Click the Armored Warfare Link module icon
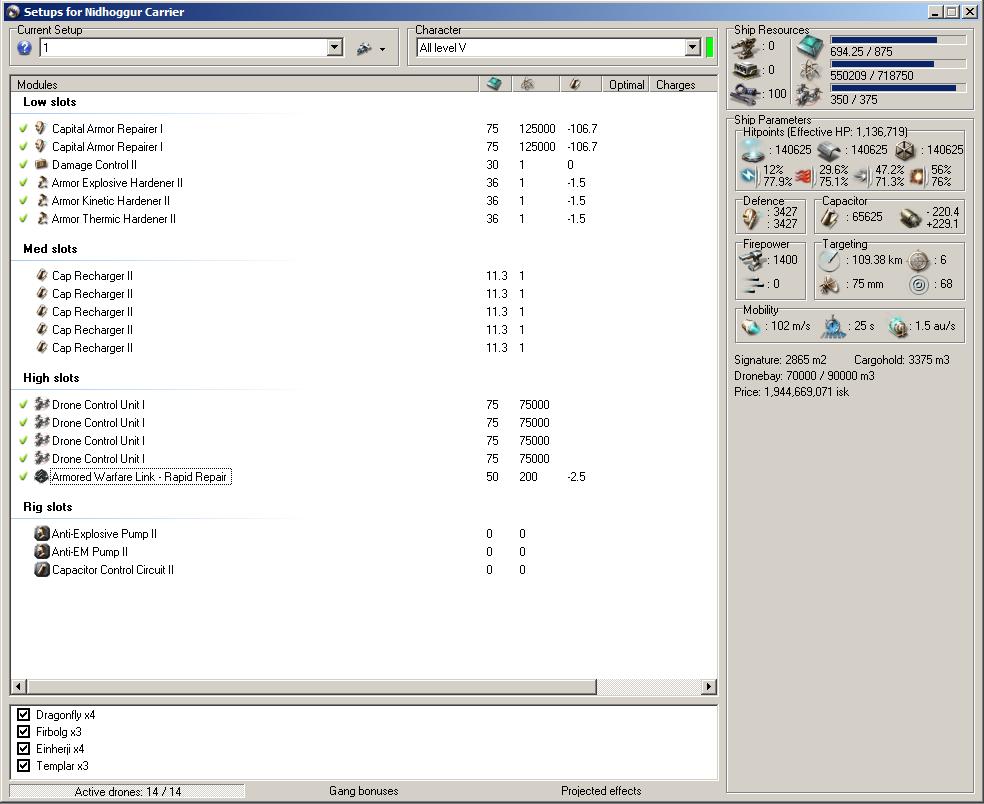Screen dimensions: 984x804 [x=41, y=476]
